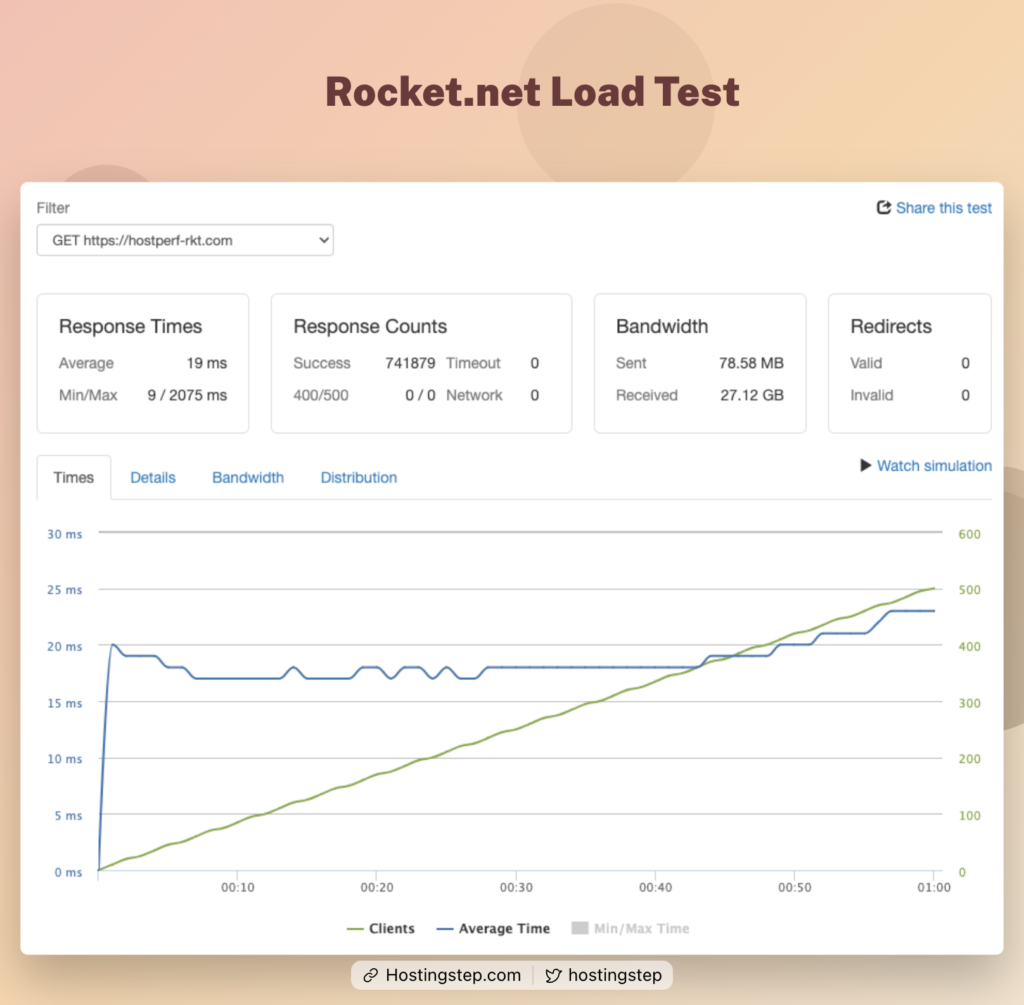Enable the Min/Max Time legend series
1024x1005 pixels.
coord(630,929)
